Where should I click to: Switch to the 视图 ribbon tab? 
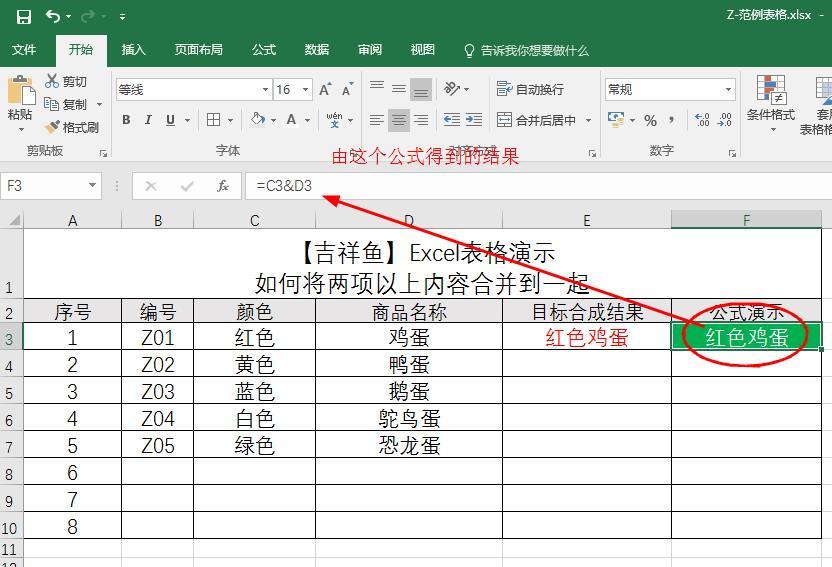(x=422, y=50)
